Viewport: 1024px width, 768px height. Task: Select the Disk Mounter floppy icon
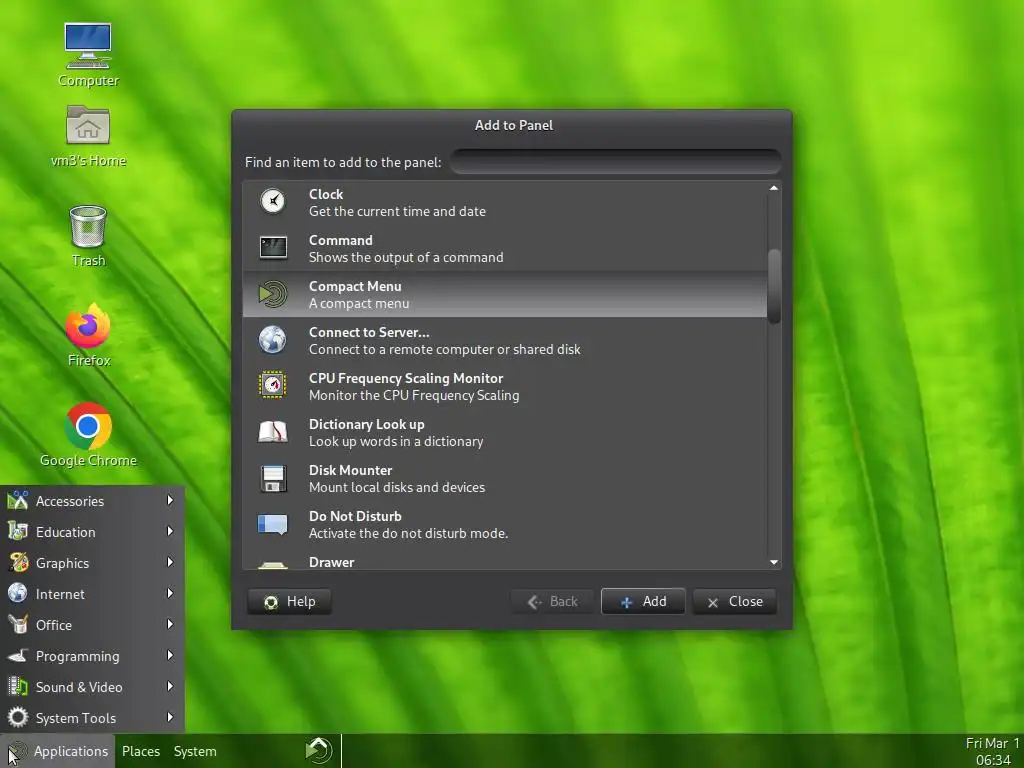(x=272, y=478)
